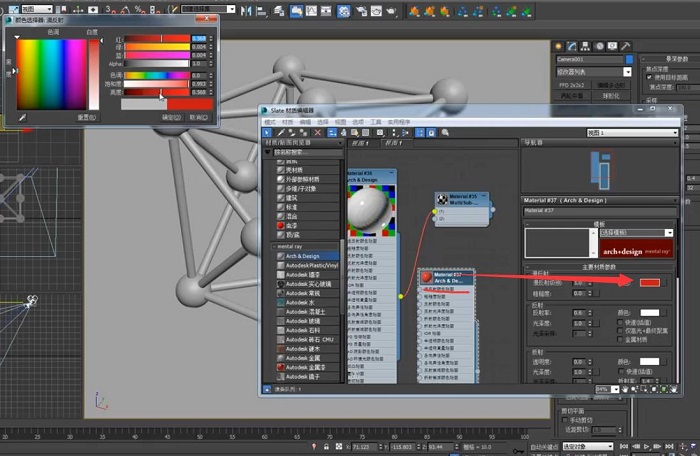Pick the eyedropper tool in the color selector
The image size is (700, 456).
[22, 117]
